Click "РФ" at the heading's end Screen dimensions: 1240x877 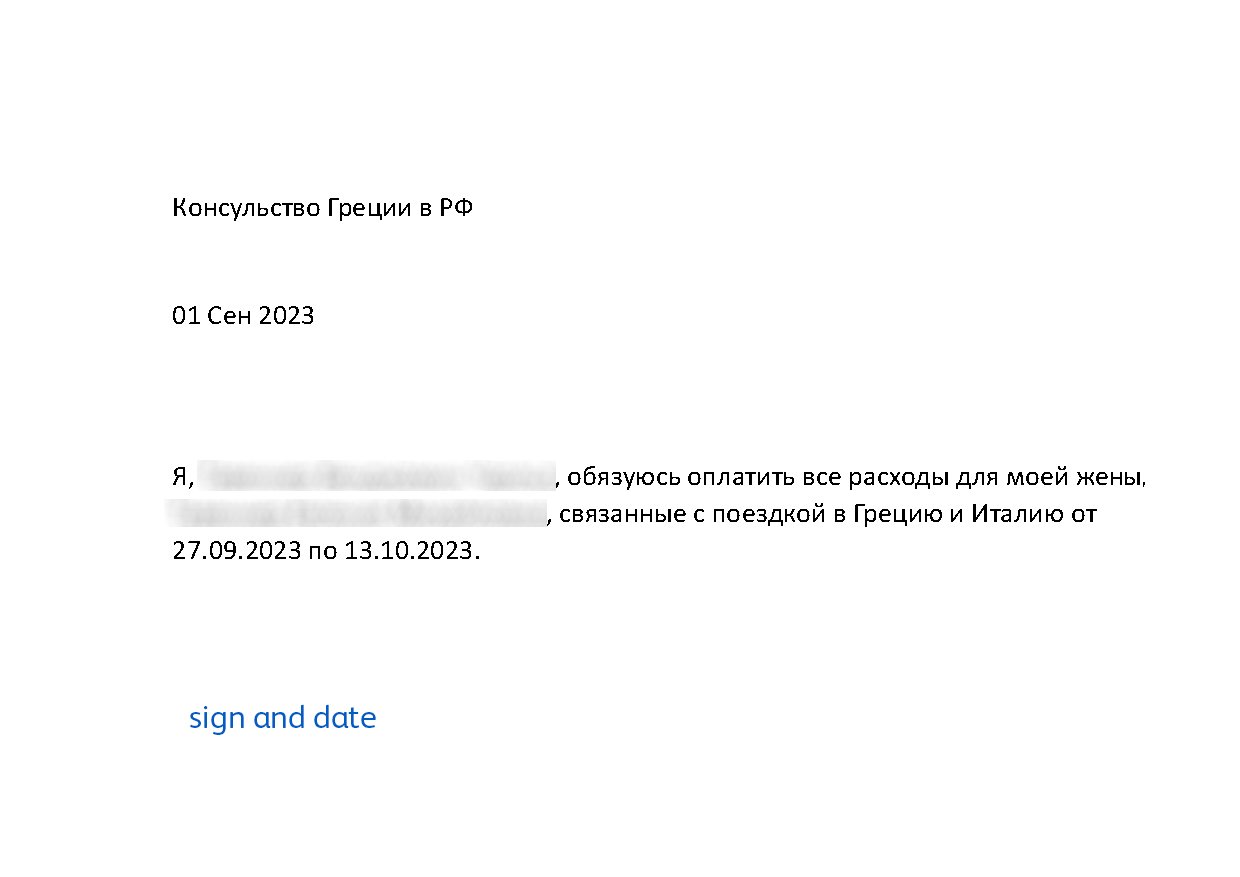pos(457,209)
